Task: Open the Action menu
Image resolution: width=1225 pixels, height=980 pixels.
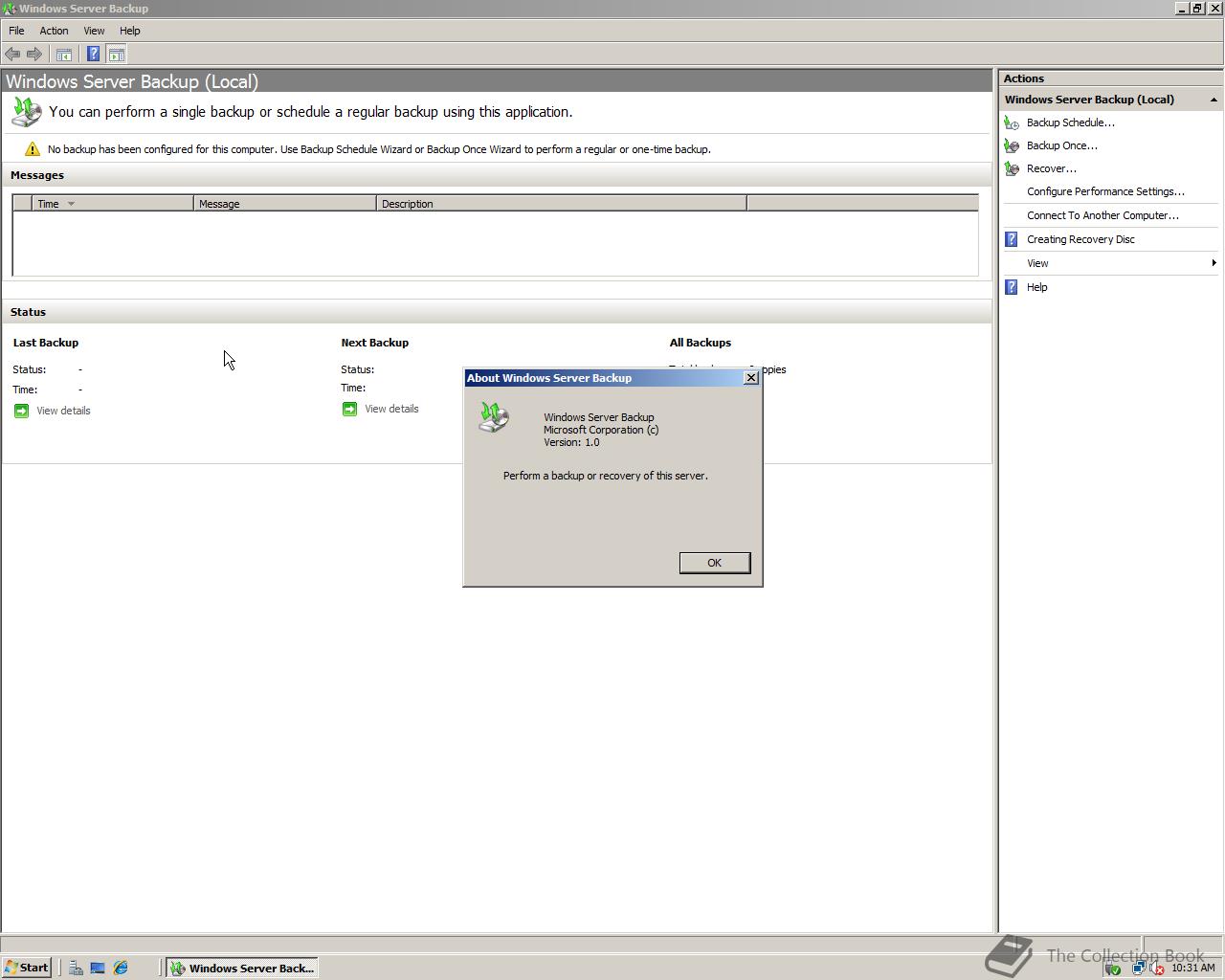Action: [x=54, y=31]
